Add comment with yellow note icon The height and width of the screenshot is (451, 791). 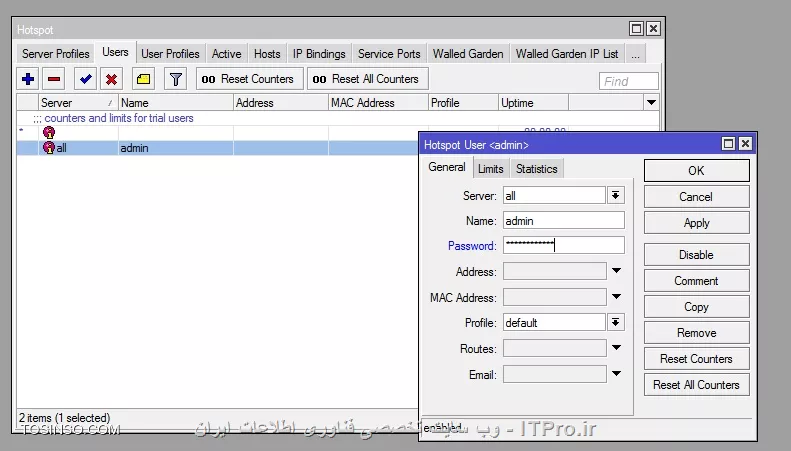coord(143,79)
